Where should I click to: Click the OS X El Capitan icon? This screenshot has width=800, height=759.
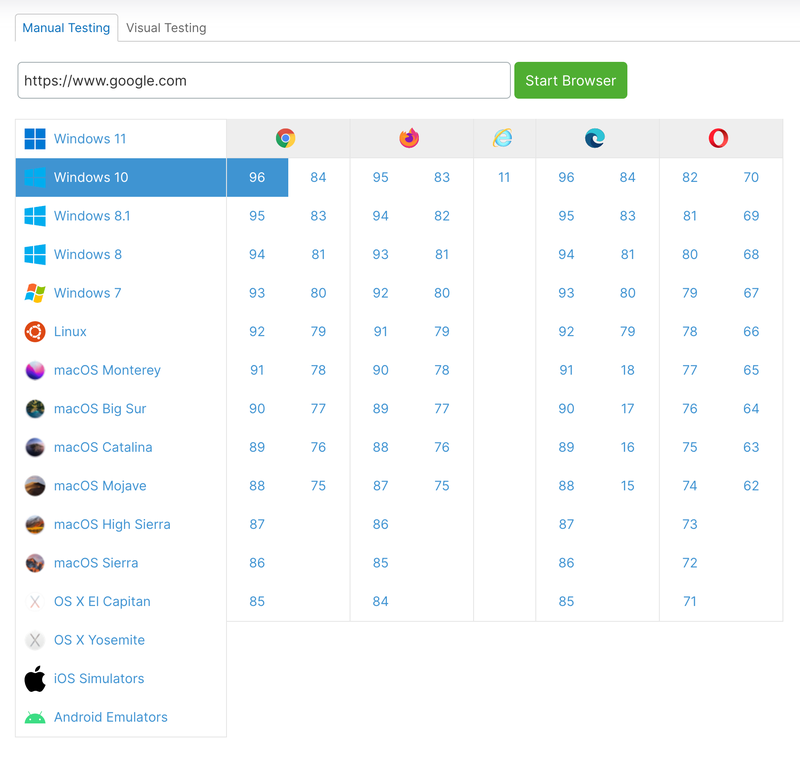(x=35, y=601)
